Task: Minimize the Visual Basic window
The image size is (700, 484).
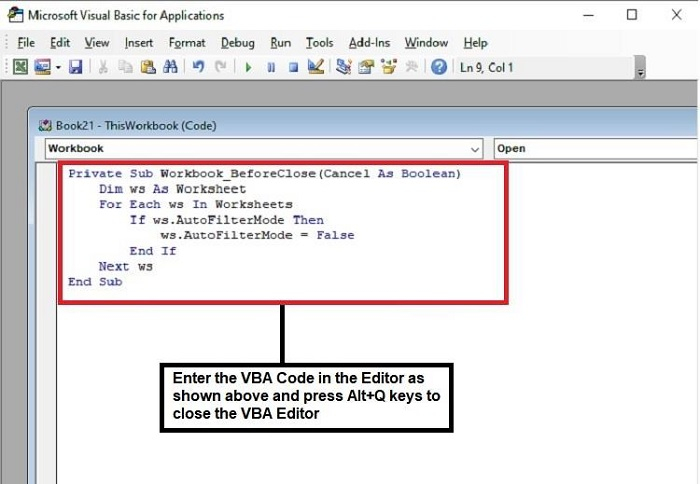Action: [x=589, y=15]
